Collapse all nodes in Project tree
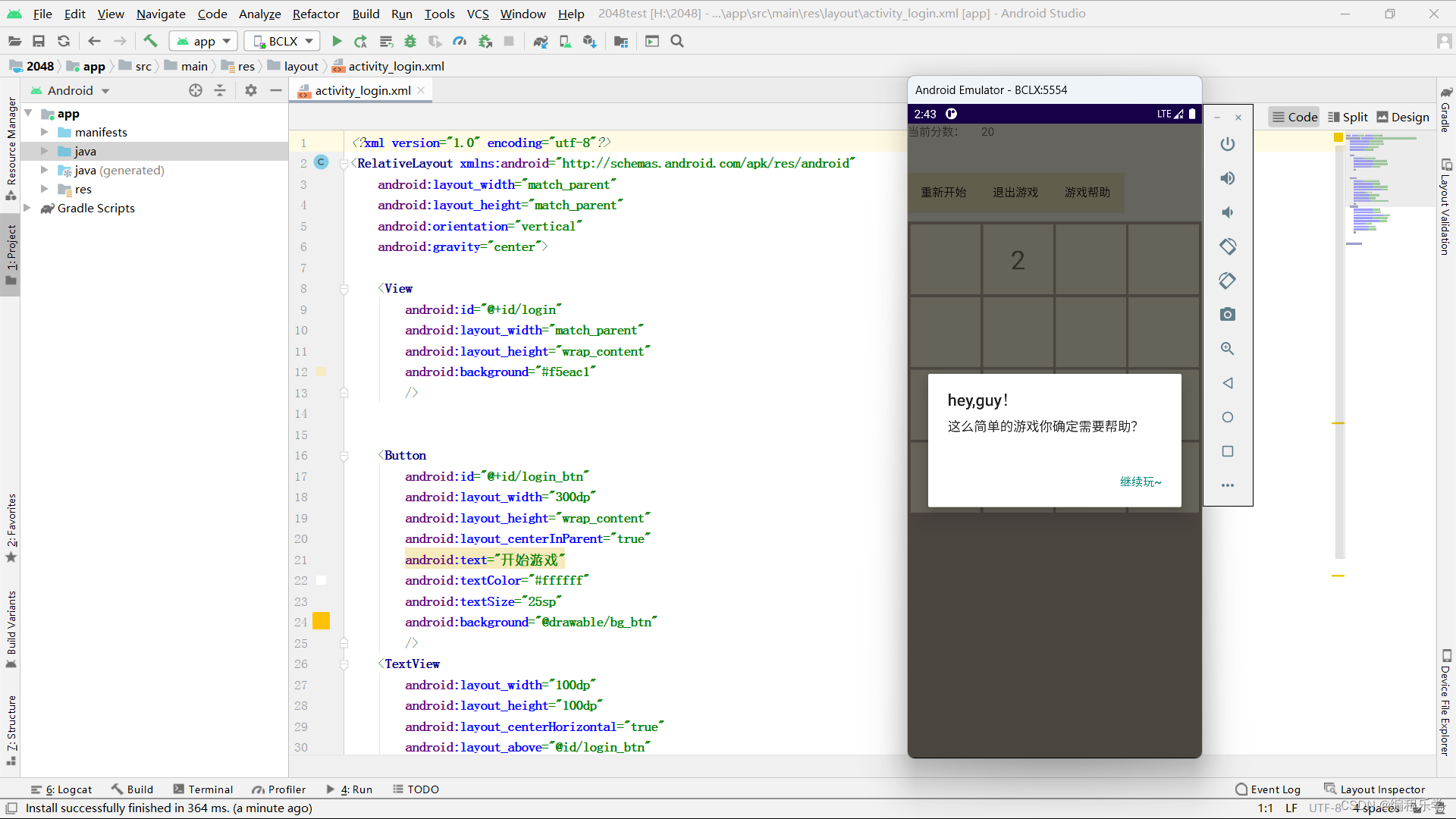1456x819 pixels. [x=220, y=90]
